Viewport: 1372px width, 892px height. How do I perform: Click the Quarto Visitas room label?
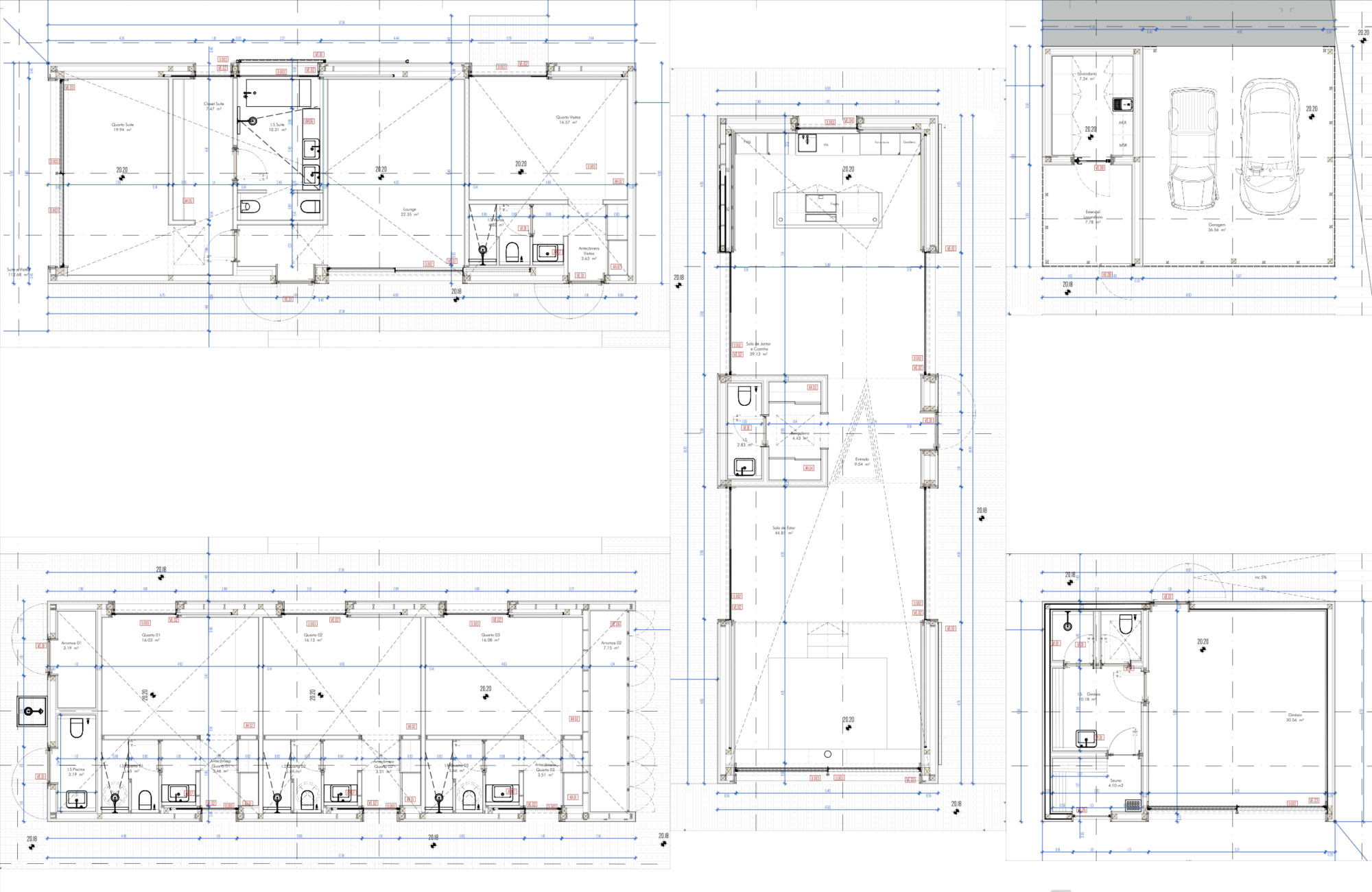(568, 119)
